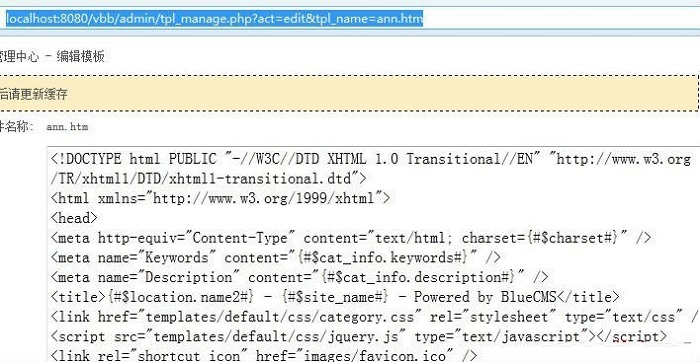Click the browser address bar URL
Viewport: 700px width, 362px height.
click(x=214, y=19)
